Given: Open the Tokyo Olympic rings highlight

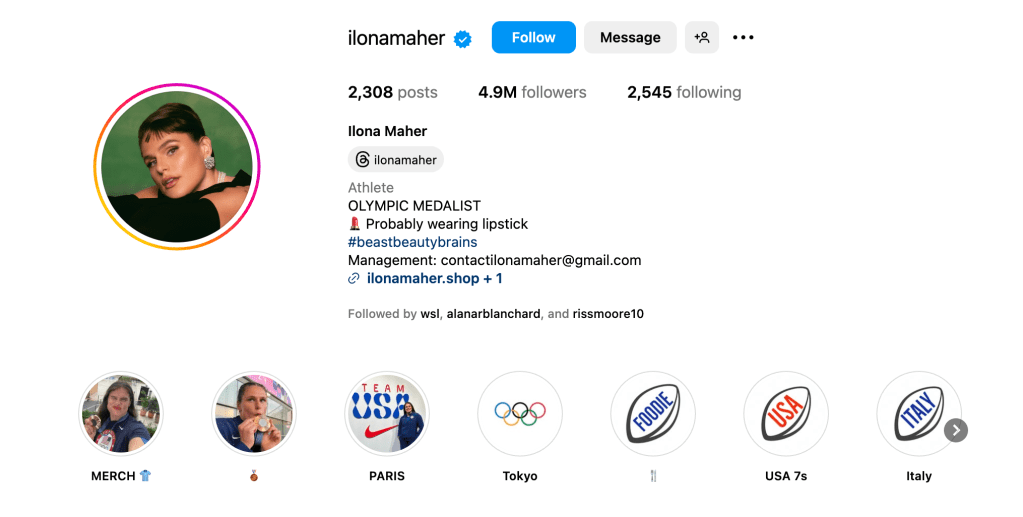Looking at the screenshot, I should pos(520,413).
